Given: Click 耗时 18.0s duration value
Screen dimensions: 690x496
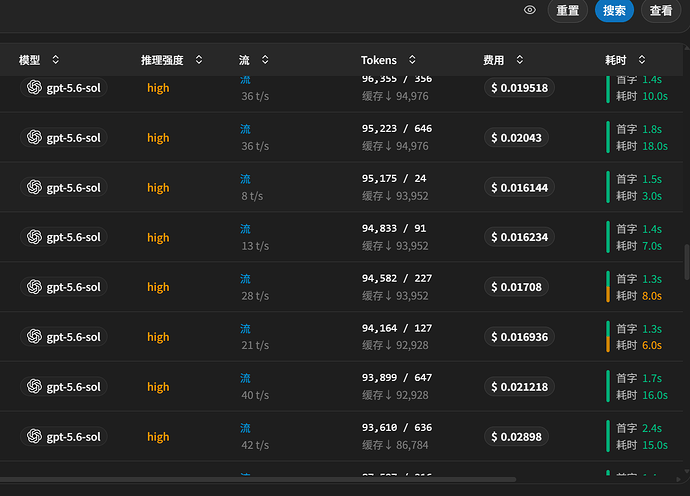Looking at the screenshot, I should (655, 146).
